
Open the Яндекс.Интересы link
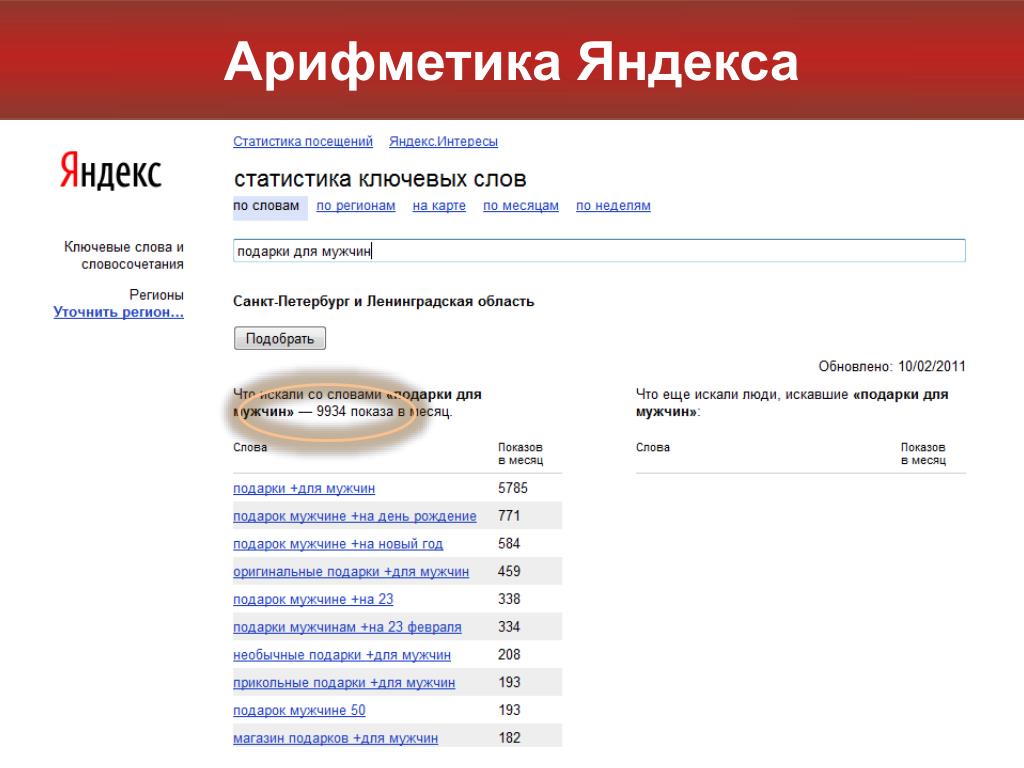tap(443, 141)
